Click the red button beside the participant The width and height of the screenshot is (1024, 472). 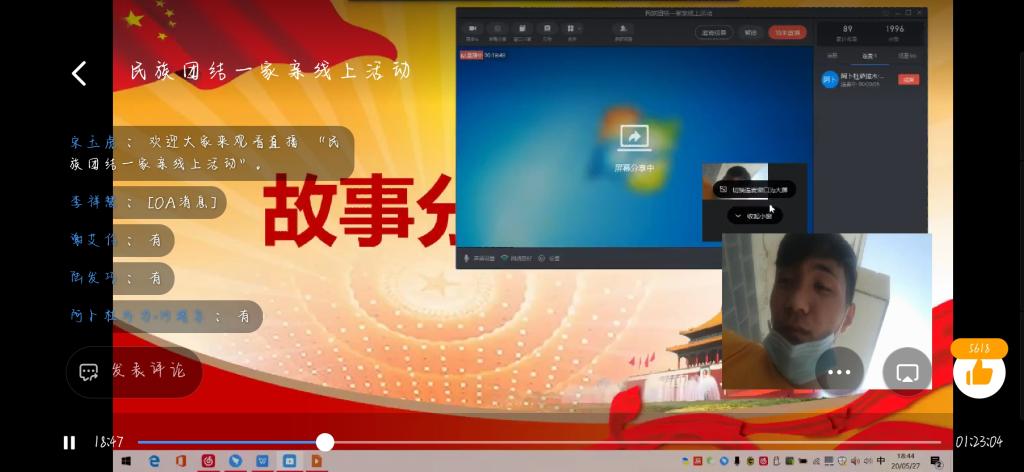pyautogui.click(x=908, y=79)
